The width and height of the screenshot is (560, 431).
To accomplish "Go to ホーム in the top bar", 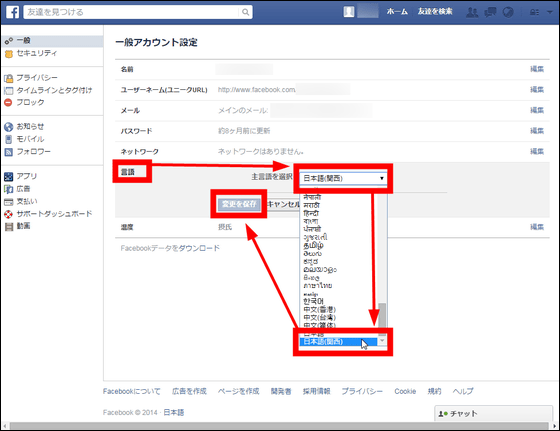I will [x=397, y=12].
